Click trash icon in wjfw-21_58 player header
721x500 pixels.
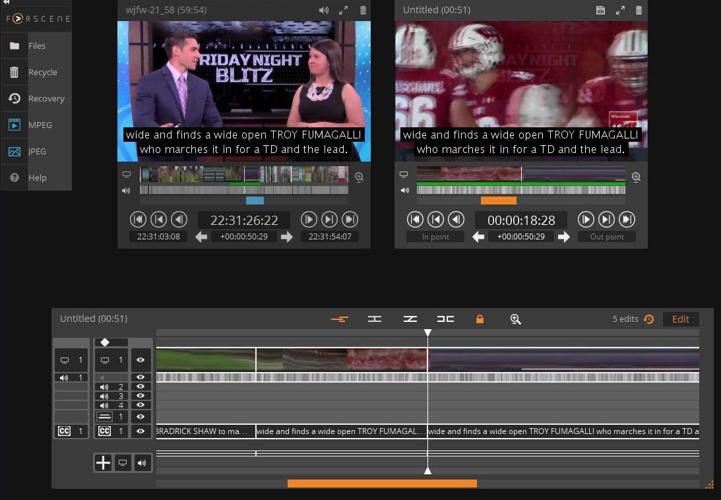(x=363, y=10)
